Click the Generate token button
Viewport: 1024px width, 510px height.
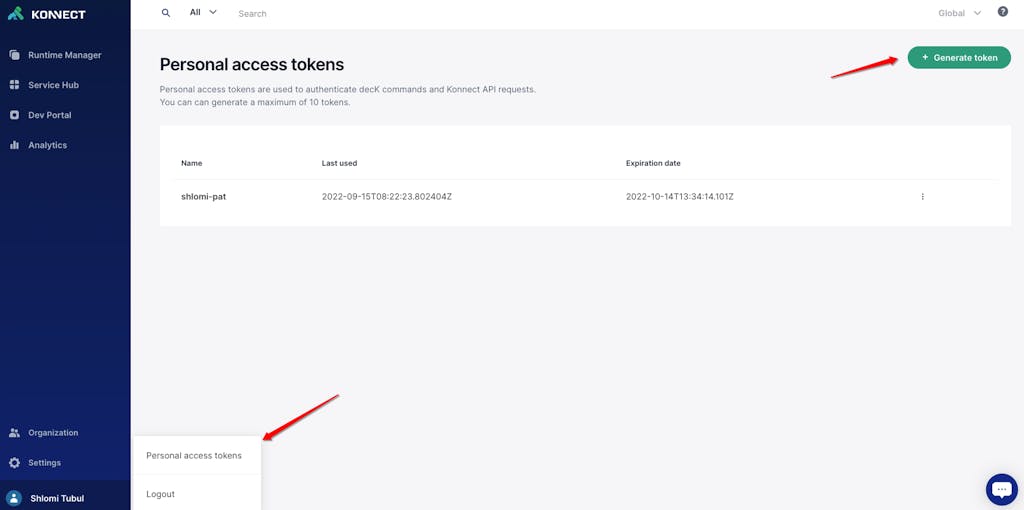(x=959, y=58)
